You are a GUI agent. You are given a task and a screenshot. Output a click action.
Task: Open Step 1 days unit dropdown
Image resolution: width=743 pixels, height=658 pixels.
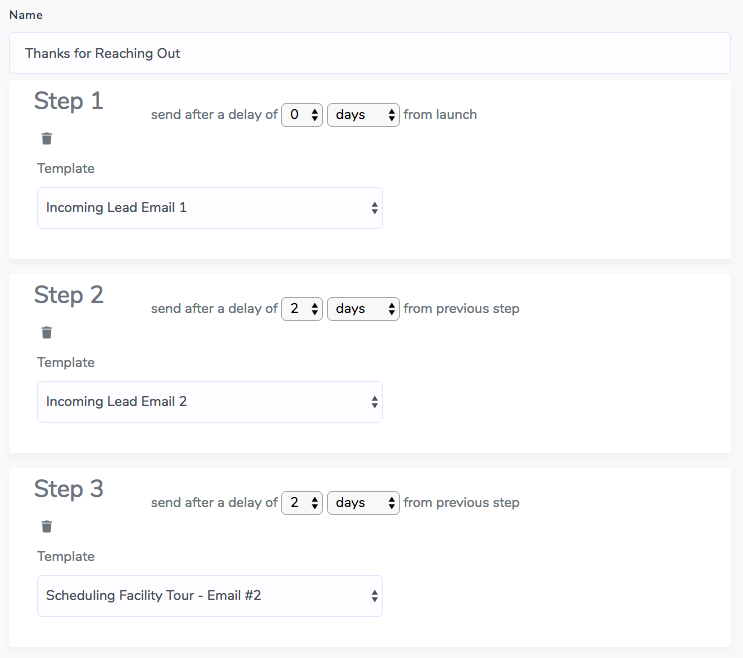tap(363, 115)
